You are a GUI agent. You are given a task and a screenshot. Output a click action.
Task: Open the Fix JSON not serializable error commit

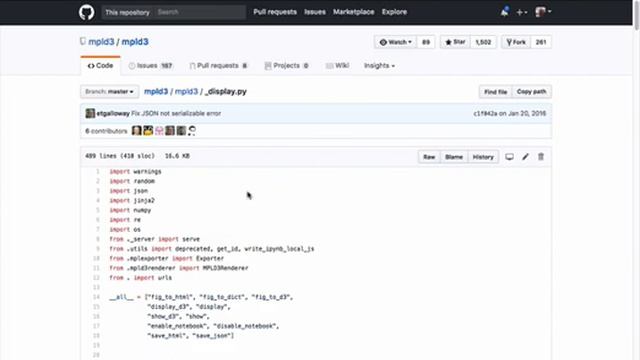pos(176,113)
